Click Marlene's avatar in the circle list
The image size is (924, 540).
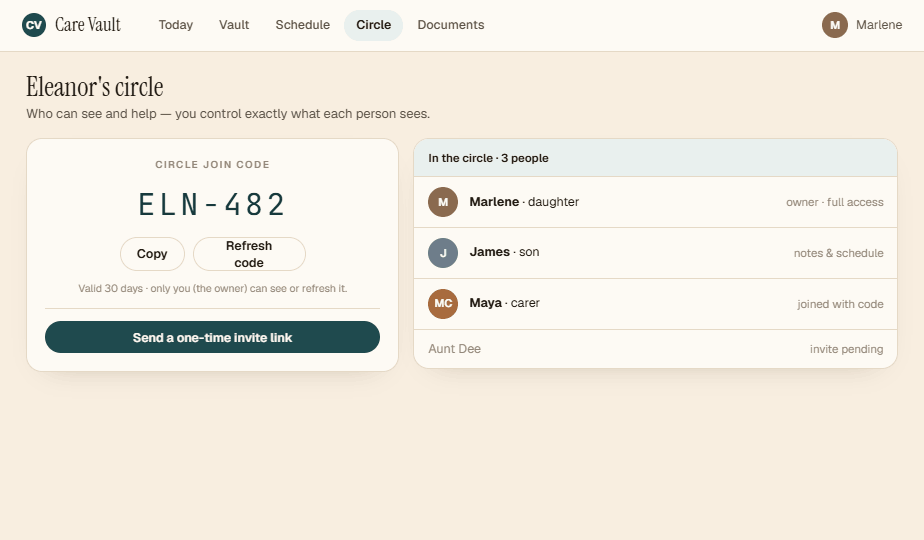(x=443, y=202)
